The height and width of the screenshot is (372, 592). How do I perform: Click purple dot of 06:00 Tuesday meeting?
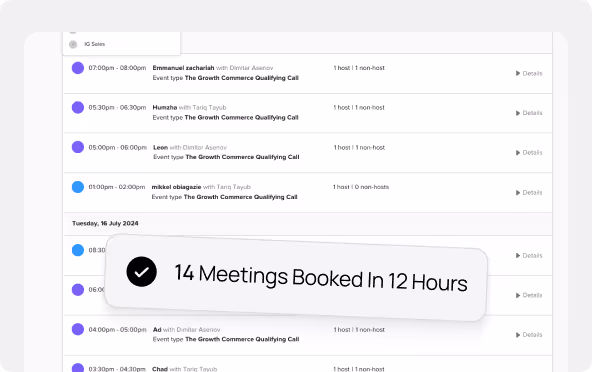[78, 290]
